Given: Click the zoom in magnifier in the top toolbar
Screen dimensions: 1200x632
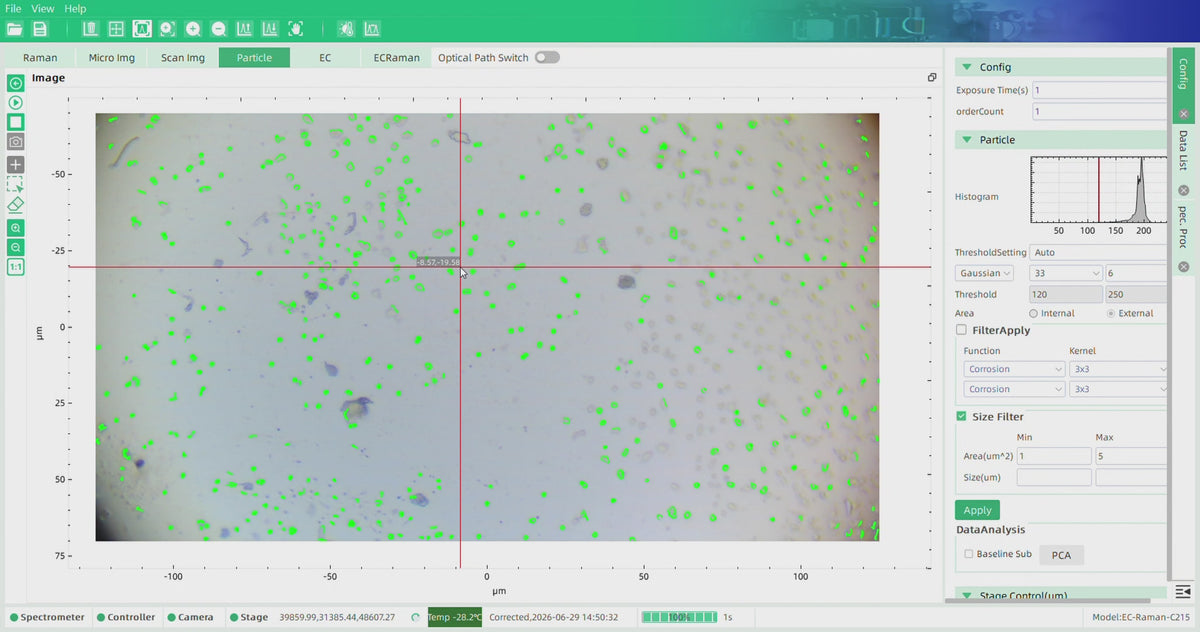Looking at the screenshot, I should 193,29.
